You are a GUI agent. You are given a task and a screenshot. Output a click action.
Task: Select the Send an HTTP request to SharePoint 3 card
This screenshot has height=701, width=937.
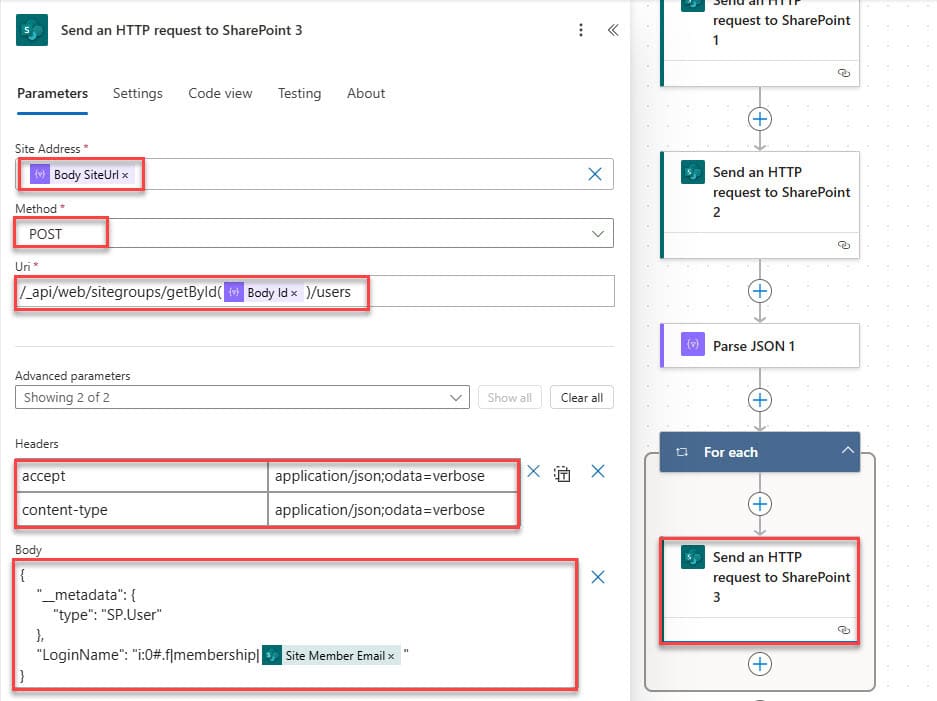pyautogui.click(x=761, y=590)
